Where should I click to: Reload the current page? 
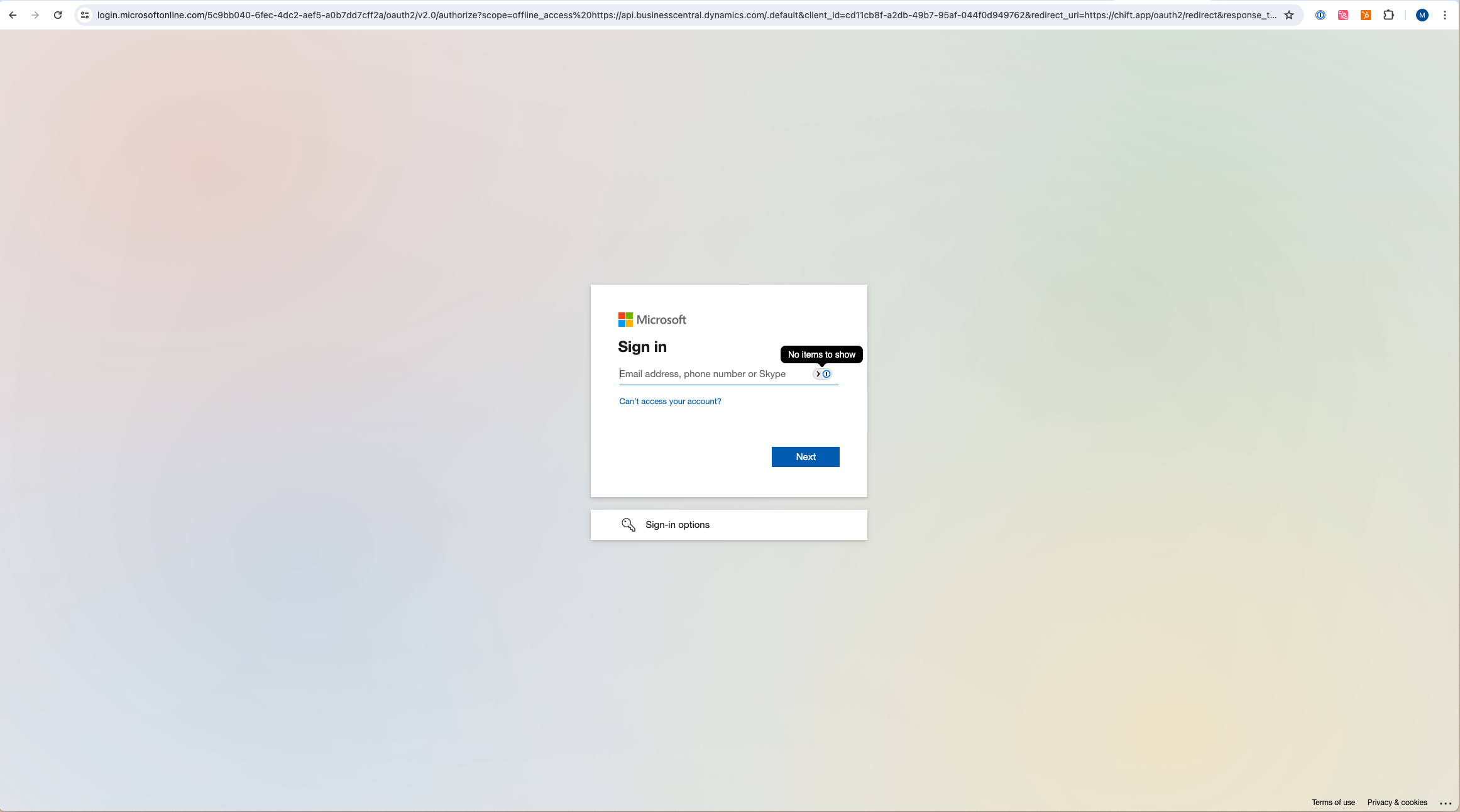click(58, 15)
